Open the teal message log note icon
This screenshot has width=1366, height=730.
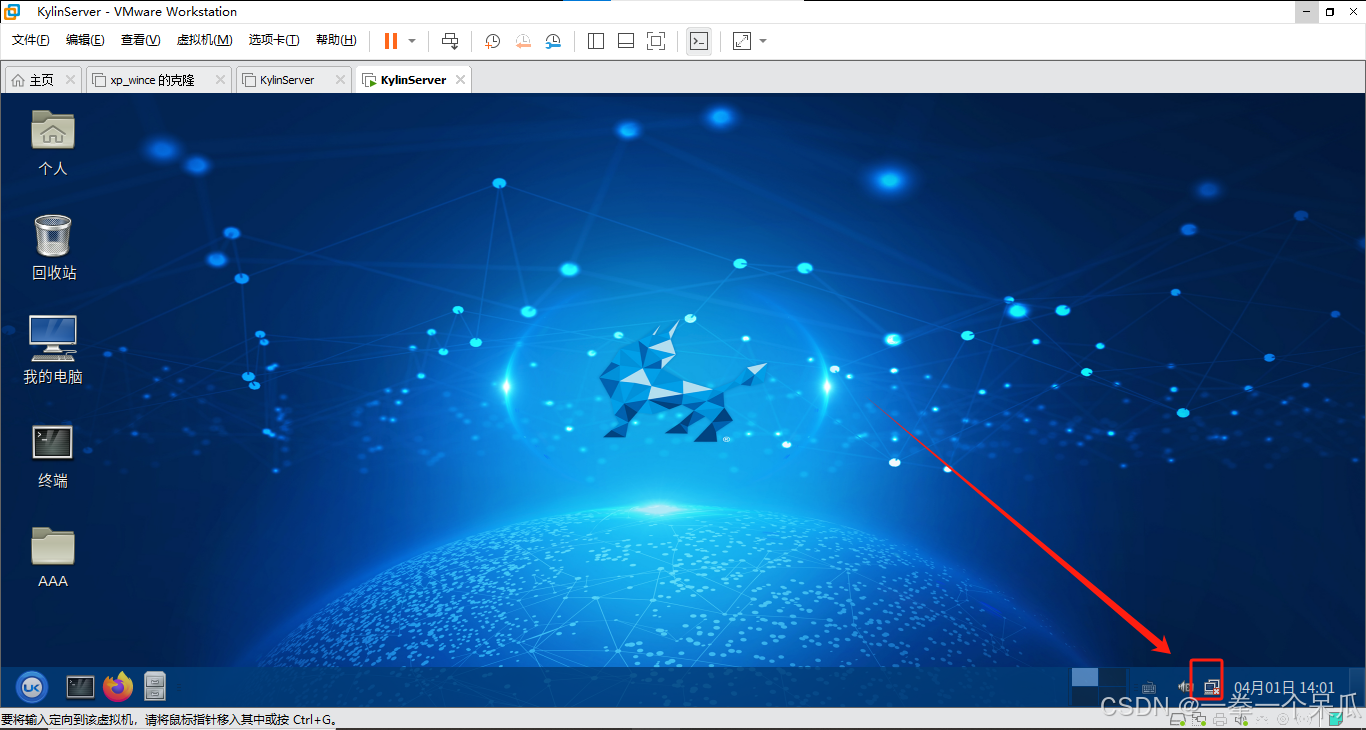click(x=1335, y=719)
